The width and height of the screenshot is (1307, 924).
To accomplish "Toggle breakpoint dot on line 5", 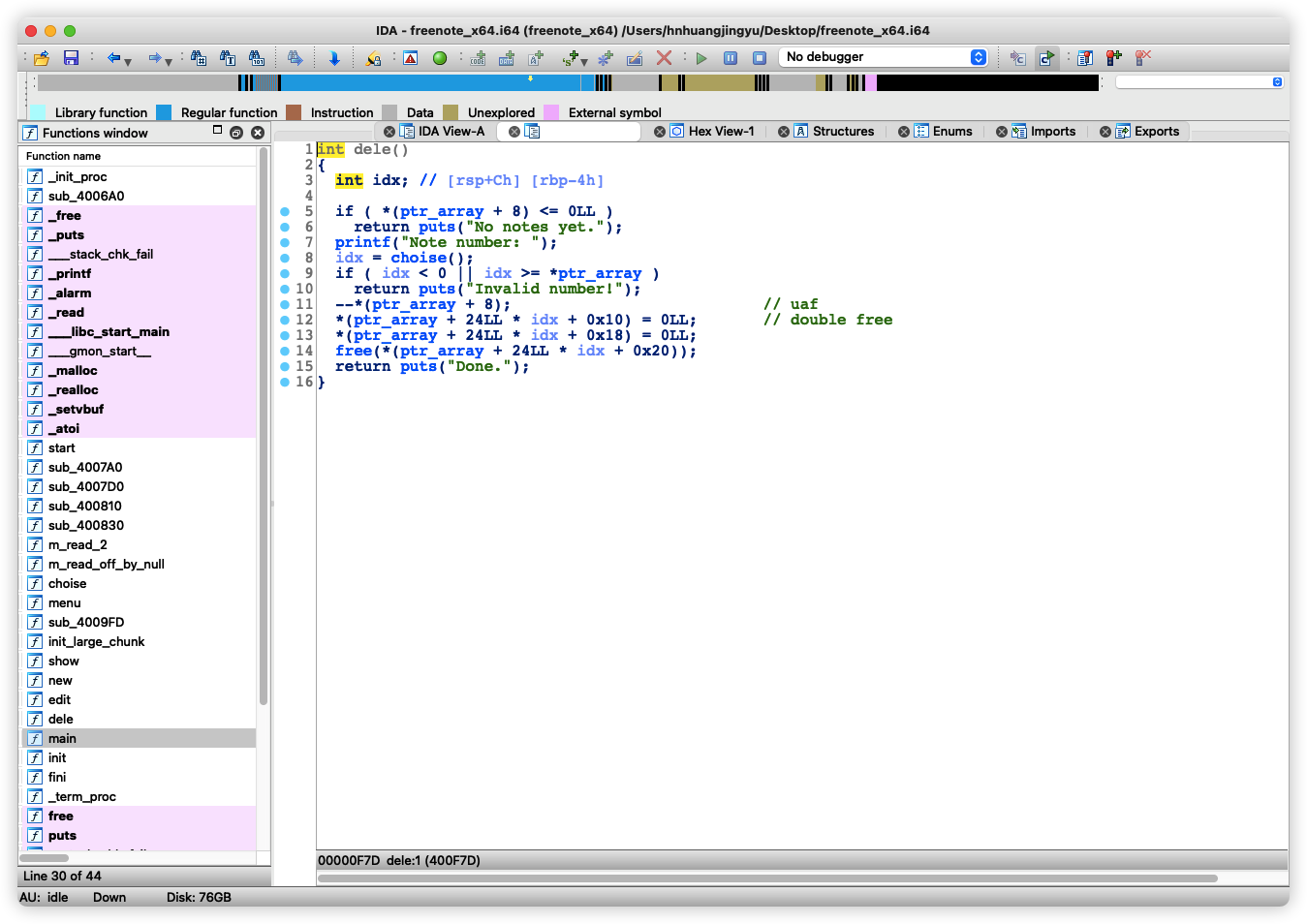I will [x=285, y=211].
